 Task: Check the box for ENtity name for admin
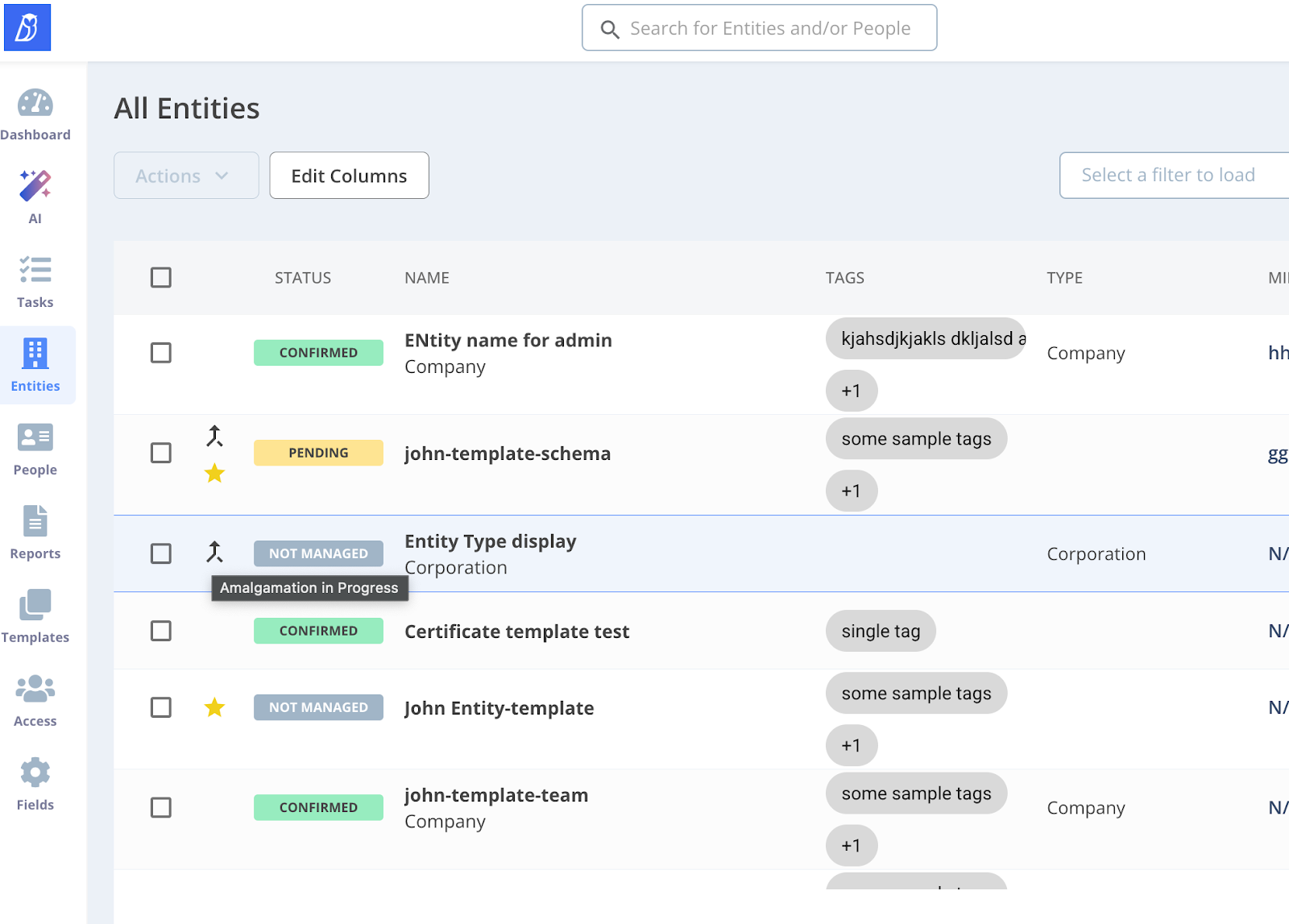point(161,353)
